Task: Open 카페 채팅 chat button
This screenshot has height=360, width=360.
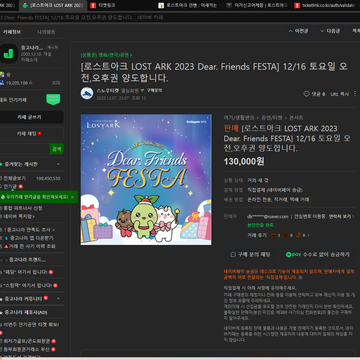Action: [31, 133]
